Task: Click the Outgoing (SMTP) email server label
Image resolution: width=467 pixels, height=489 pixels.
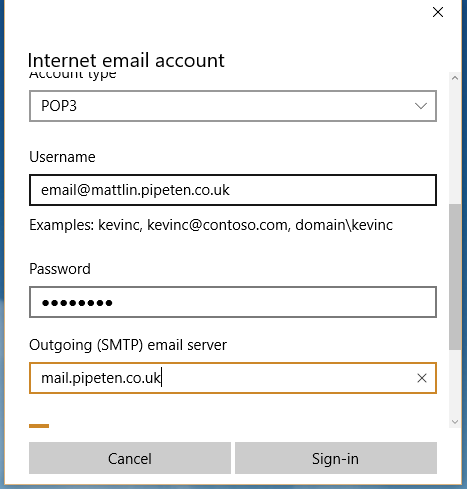Action: [128, 345]
